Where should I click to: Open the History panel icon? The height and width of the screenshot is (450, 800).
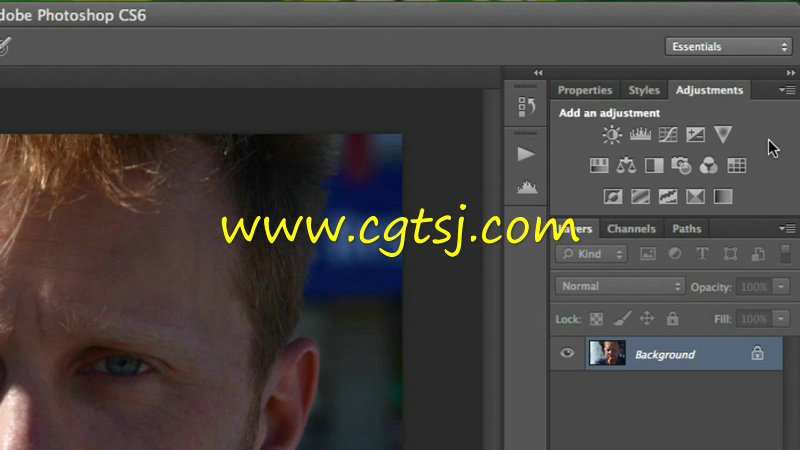pos(526,107)
